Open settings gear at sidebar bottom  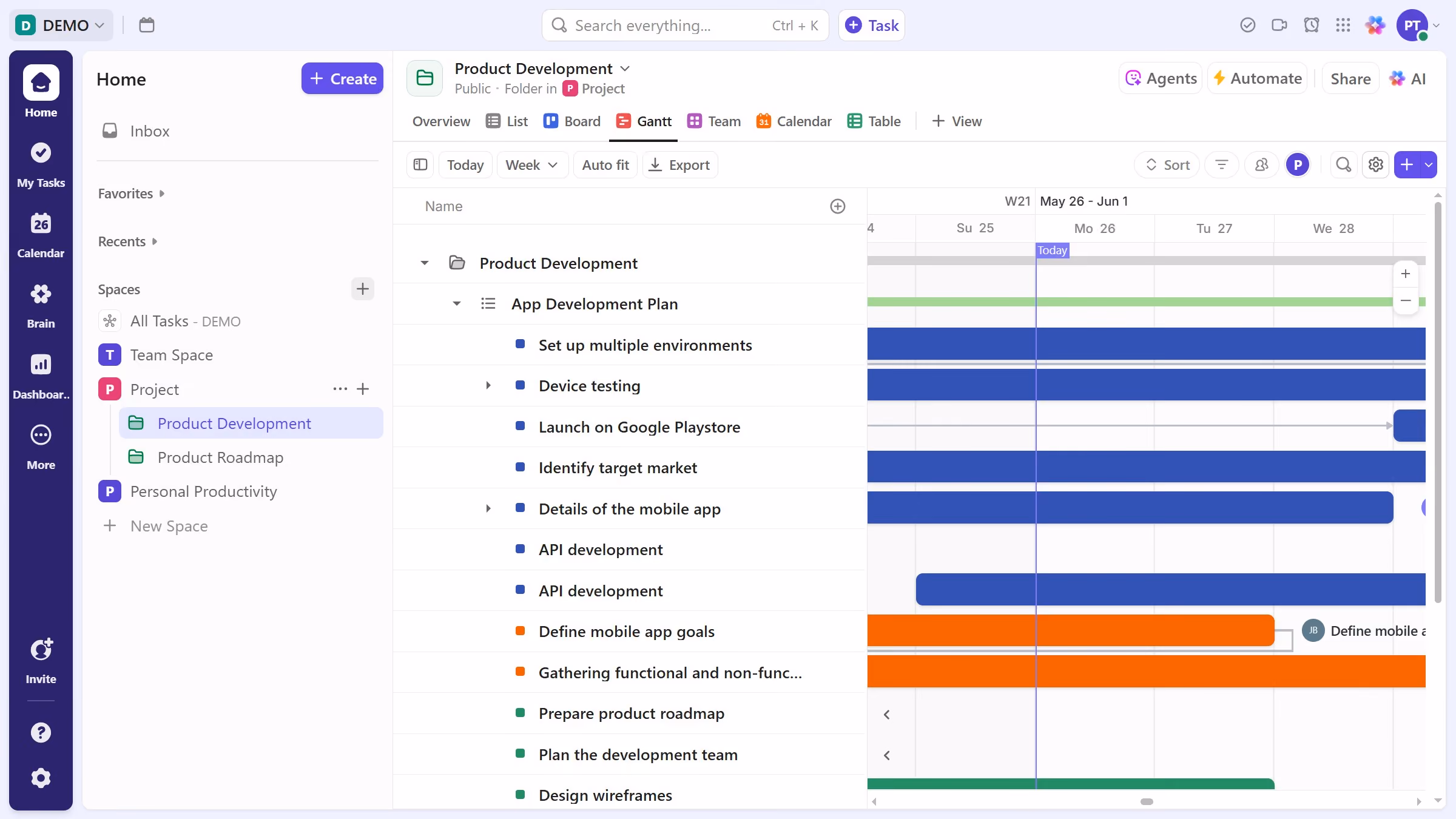click(x=41, y=778)
